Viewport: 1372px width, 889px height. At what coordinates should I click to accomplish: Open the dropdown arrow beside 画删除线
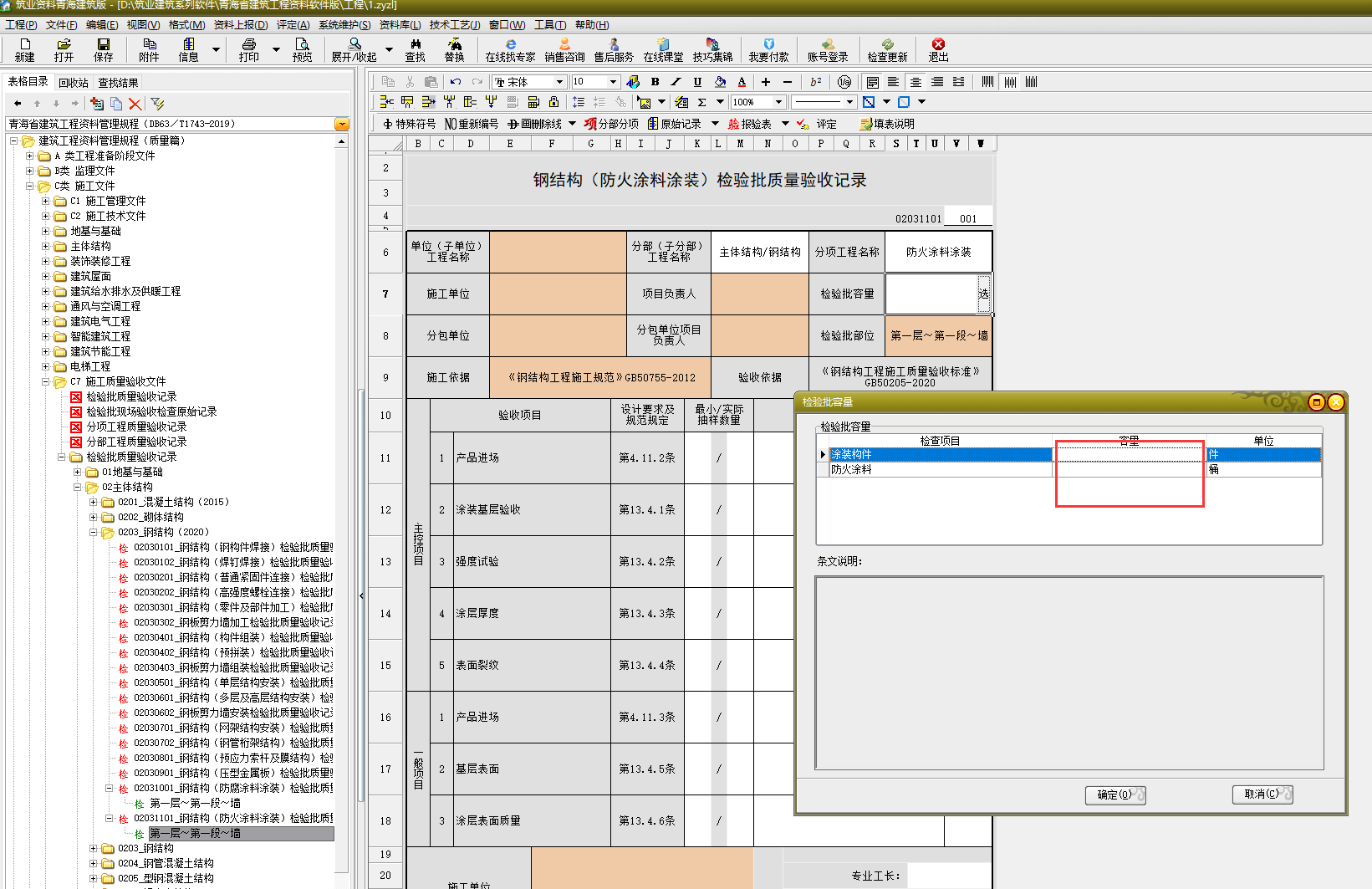click(572, 124)
